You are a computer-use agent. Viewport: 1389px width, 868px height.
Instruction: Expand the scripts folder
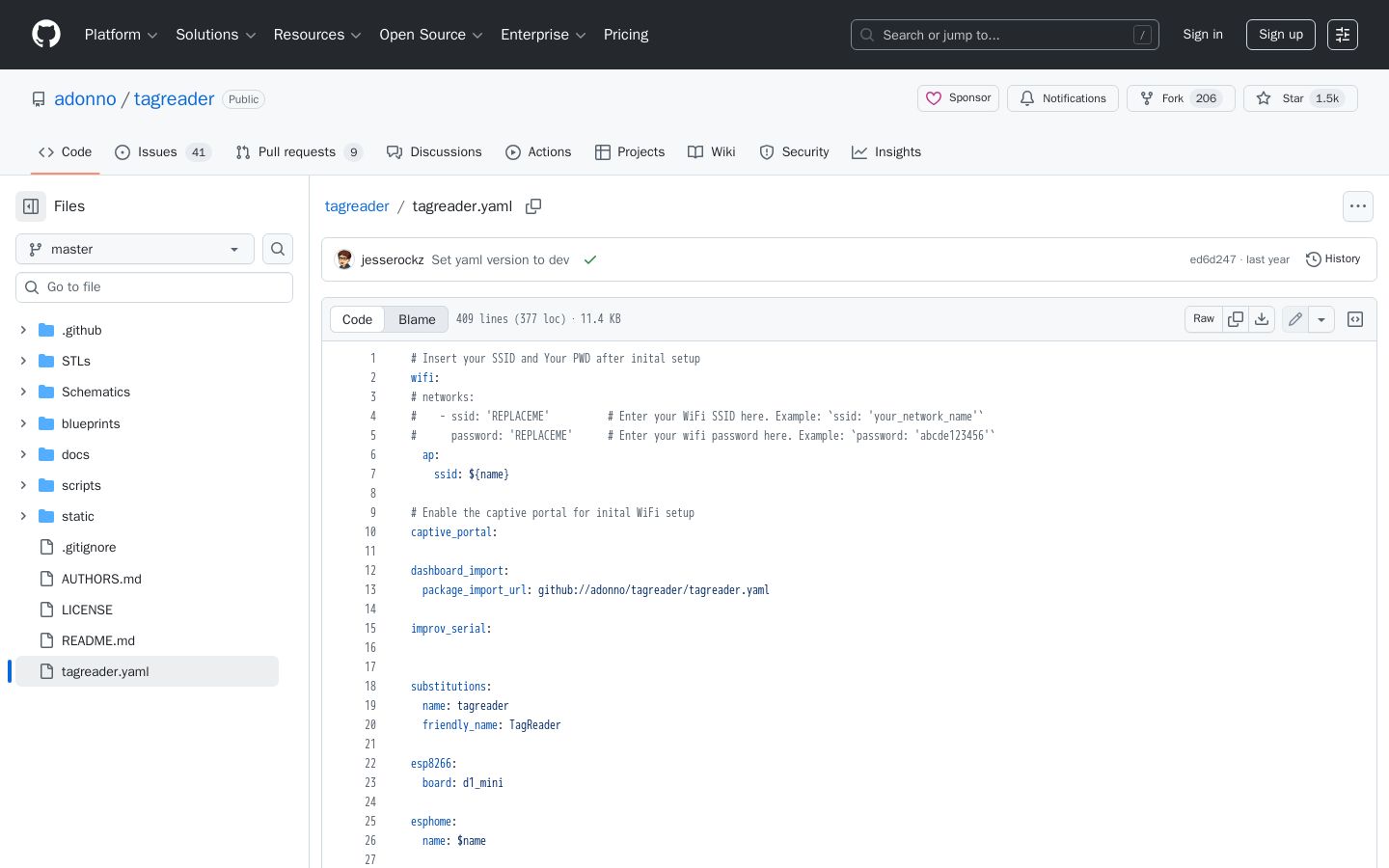pyautogui.click(x=23, y=485)
